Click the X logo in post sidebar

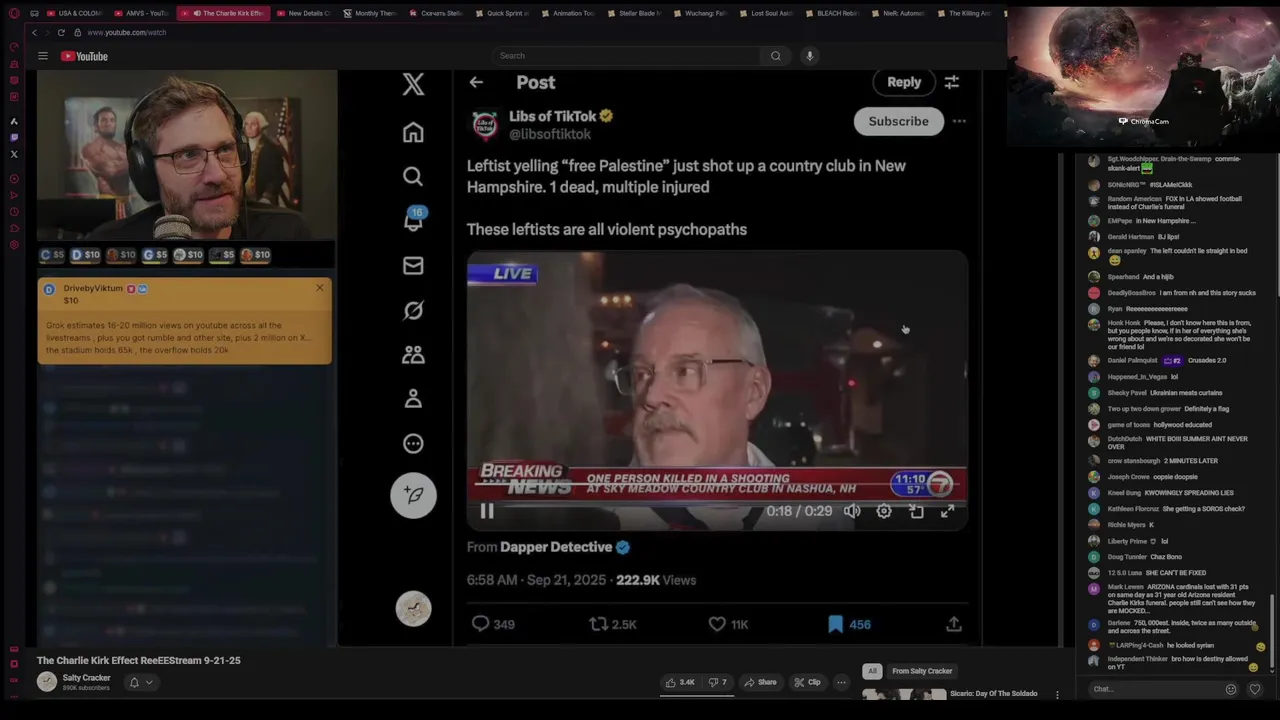pos(413,84)
